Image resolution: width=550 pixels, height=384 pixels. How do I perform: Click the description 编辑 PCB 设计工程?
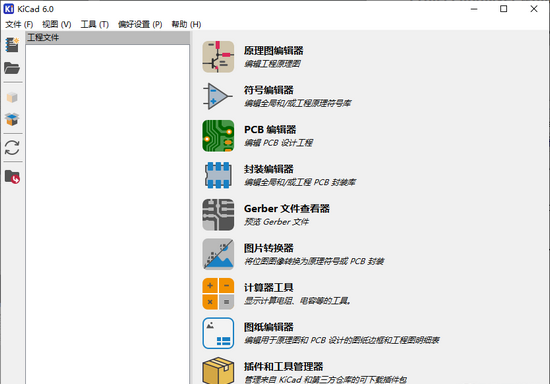[x=279, y=143]
